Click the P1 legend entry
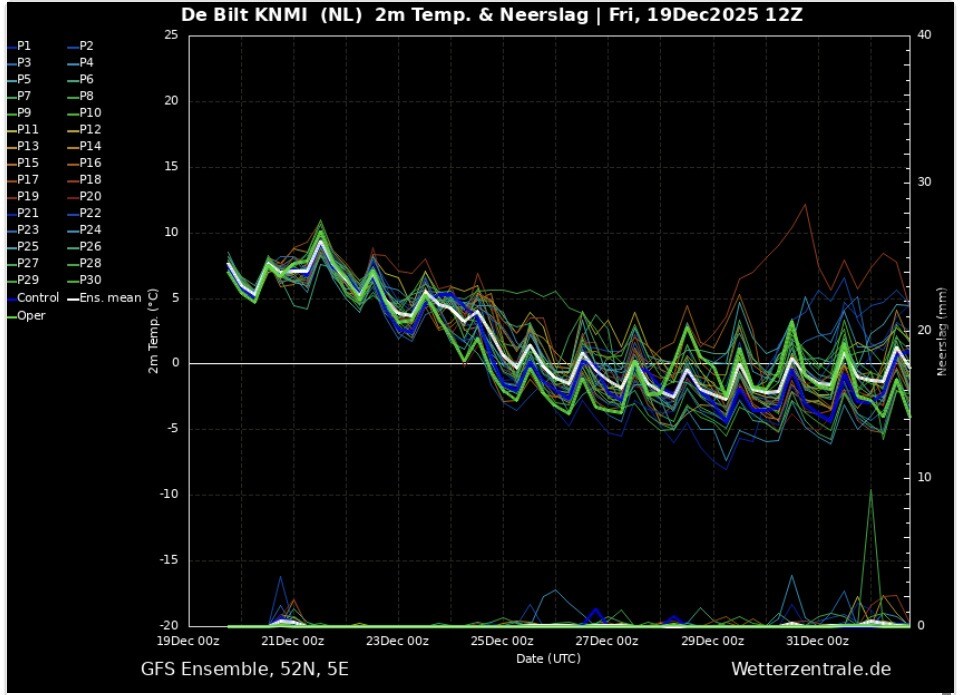960x695 pixels. tap(20, 46)
